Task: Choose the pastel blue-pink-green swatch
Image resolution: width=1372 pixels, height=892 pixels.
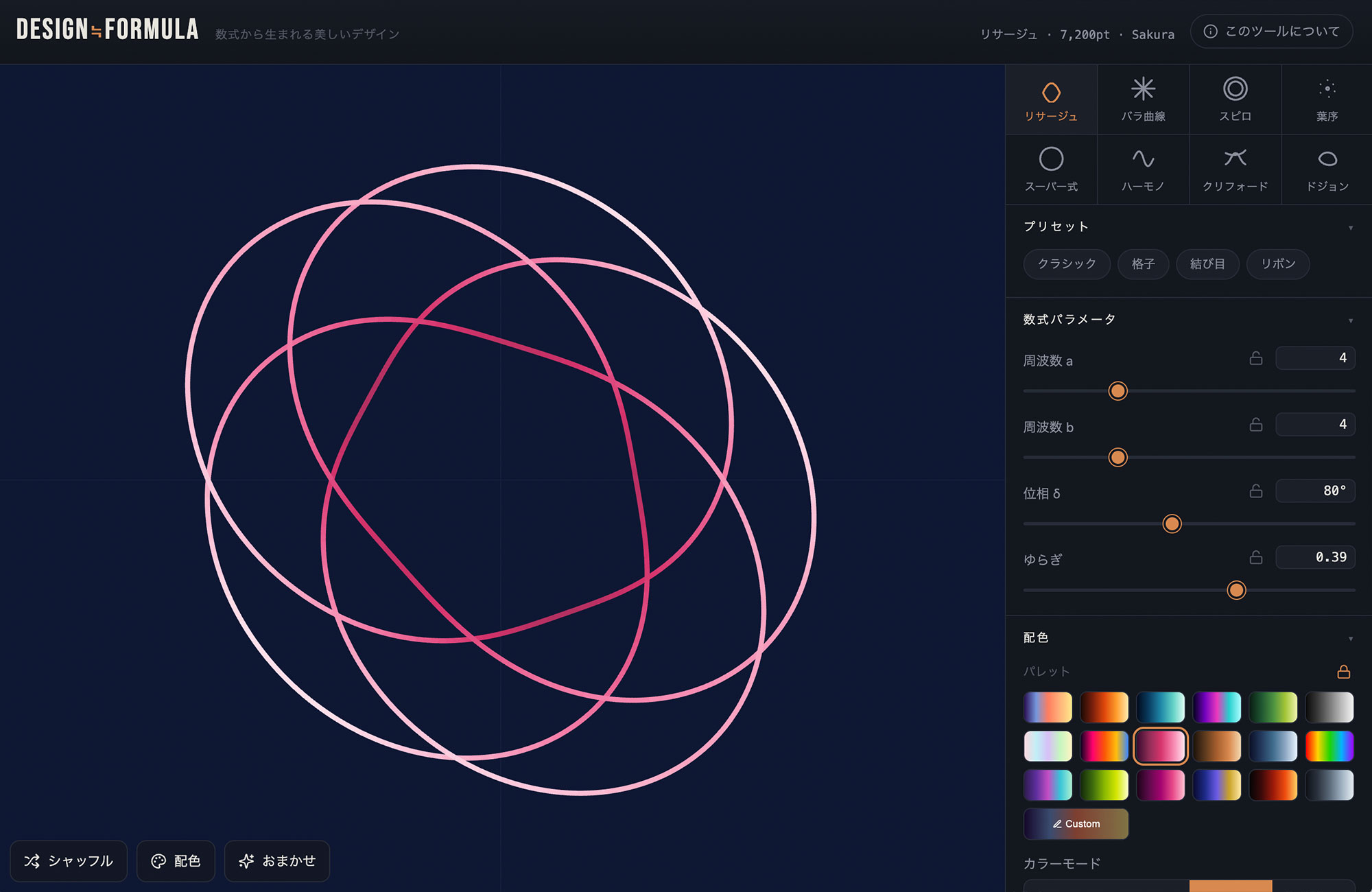Action: (x=1048, y=747)
